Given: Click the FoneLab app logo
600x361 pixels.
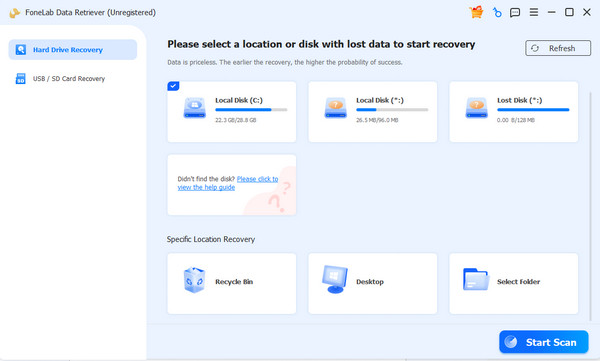Looking at the screenshot, I should pos(14,13).
